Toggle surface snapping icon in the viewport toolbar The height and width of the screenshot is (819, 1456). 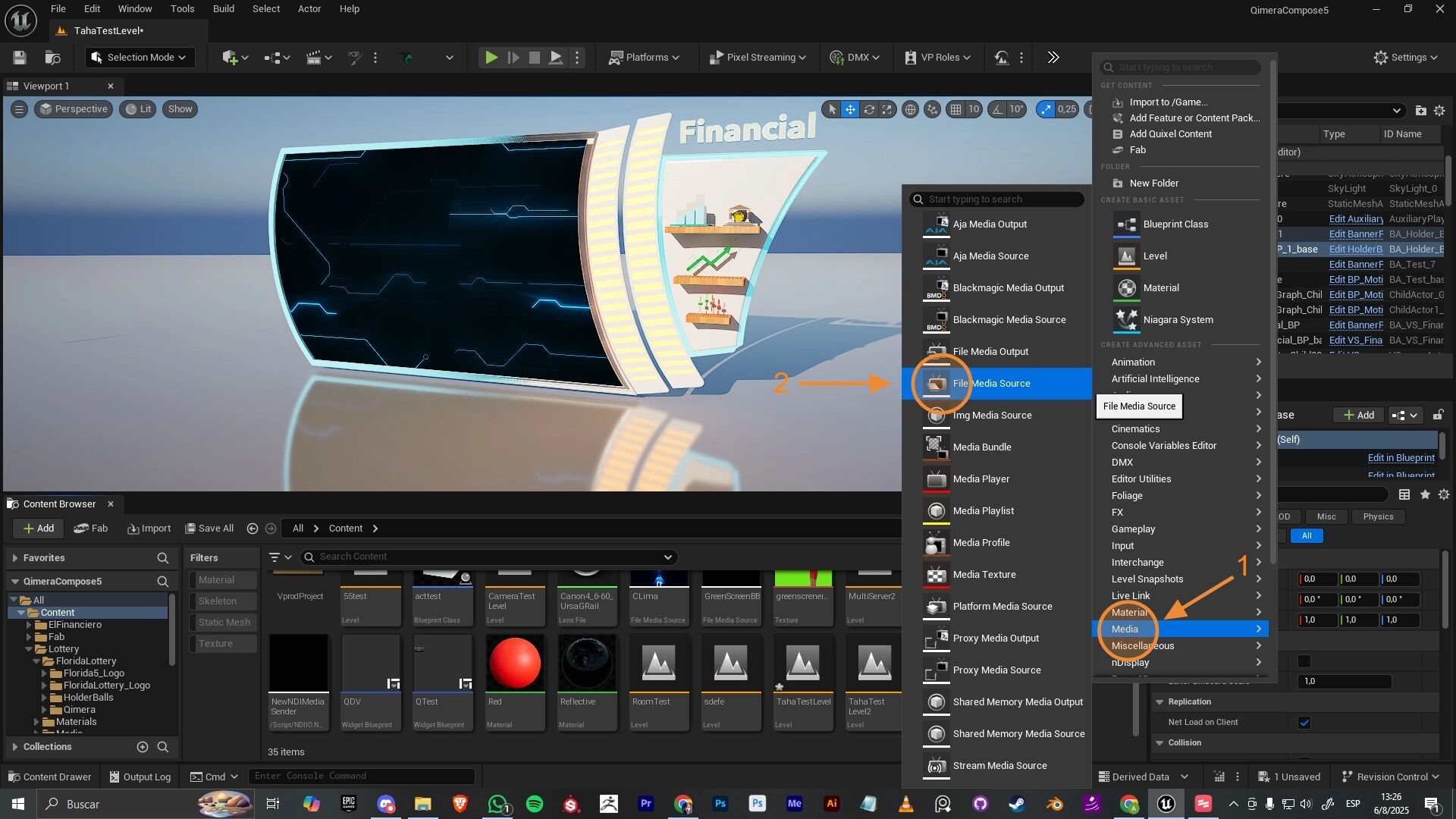(x=932, y=109)
